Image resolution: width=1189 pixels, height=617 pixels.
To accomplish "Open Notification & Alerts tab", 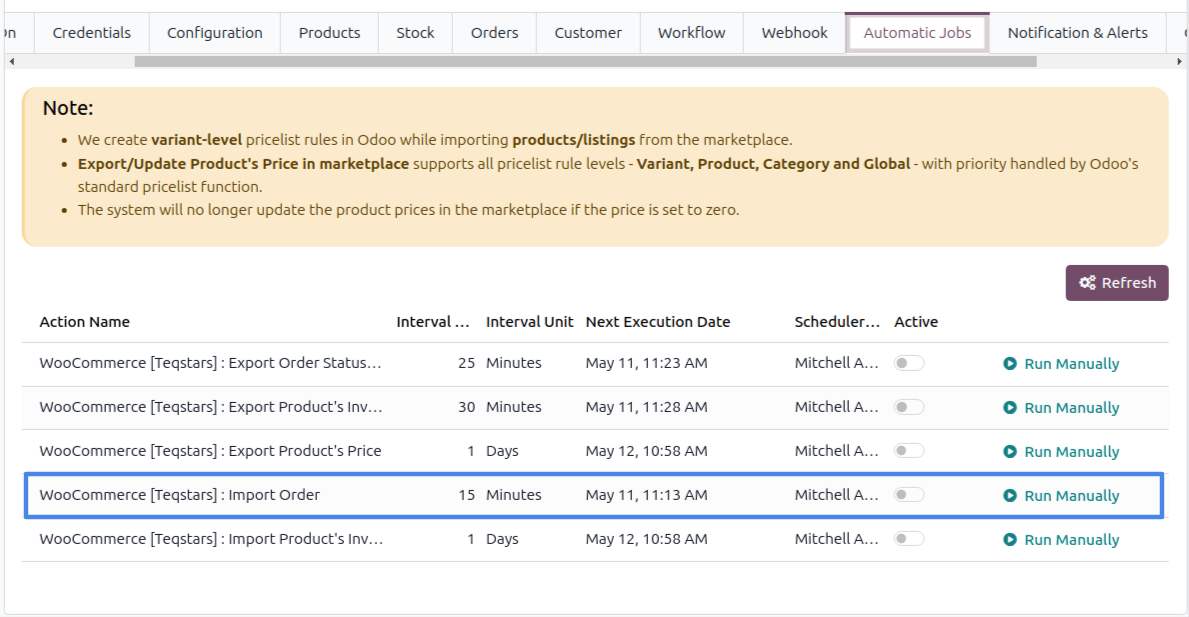I will [x=1078, y=33].
